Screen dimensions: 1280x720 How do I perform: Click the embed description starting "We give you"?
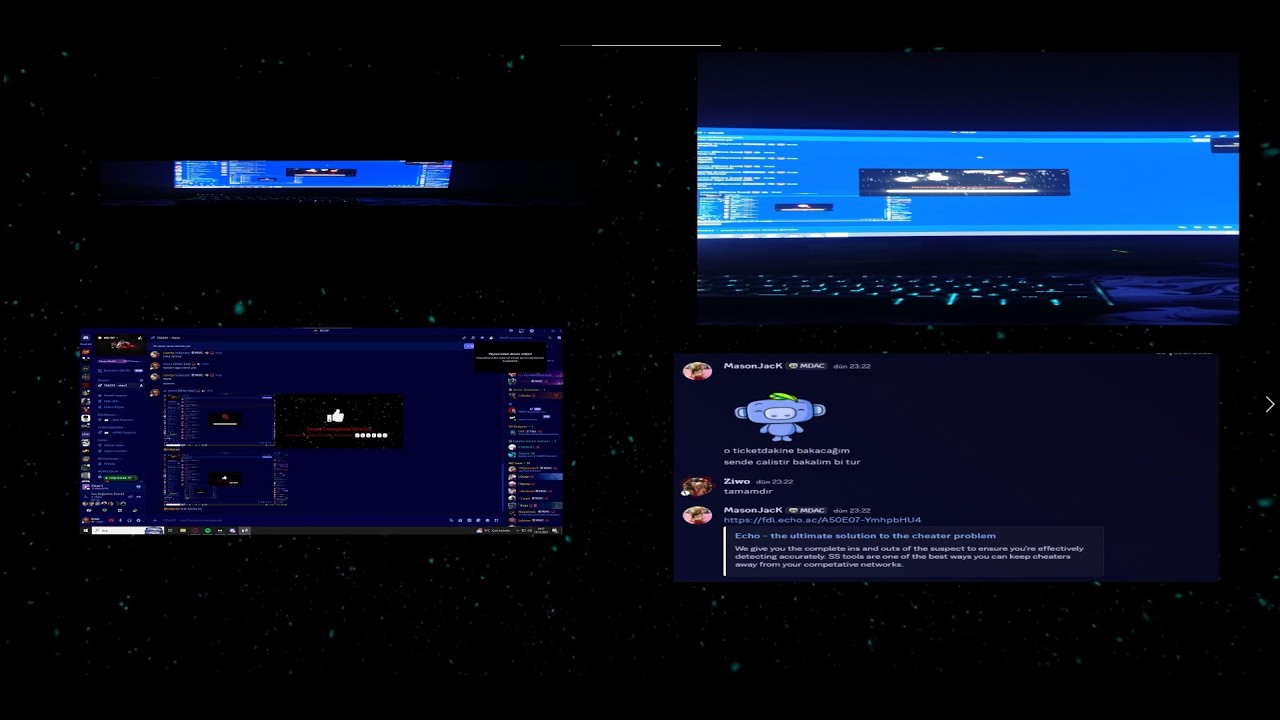(x=909, y=556)
